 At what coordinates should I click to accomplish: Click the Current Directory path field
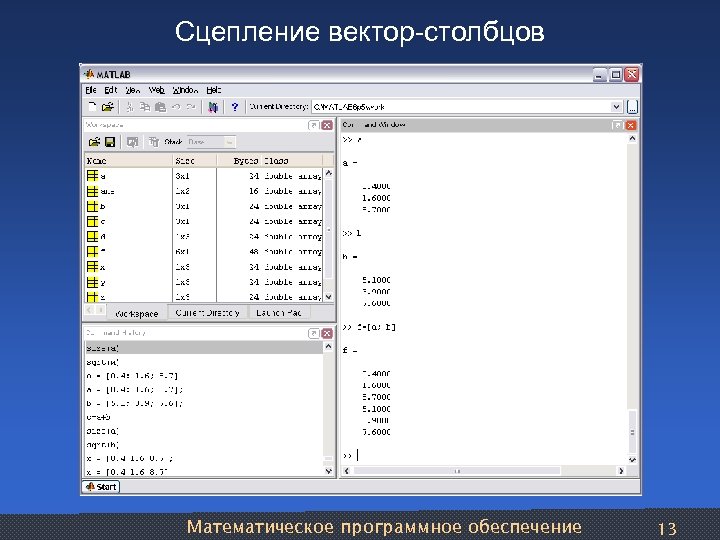[x=461, y=107]
